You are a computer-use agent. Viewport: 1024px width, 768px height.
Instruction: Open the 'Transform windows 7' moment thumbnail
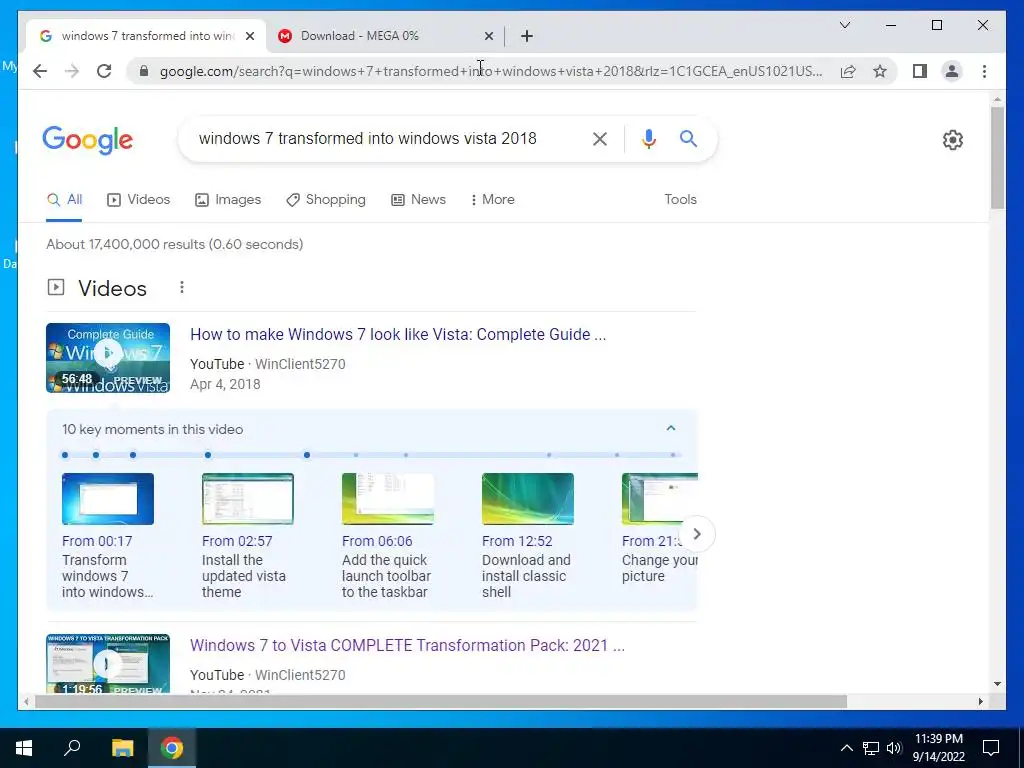coord(108,499)
